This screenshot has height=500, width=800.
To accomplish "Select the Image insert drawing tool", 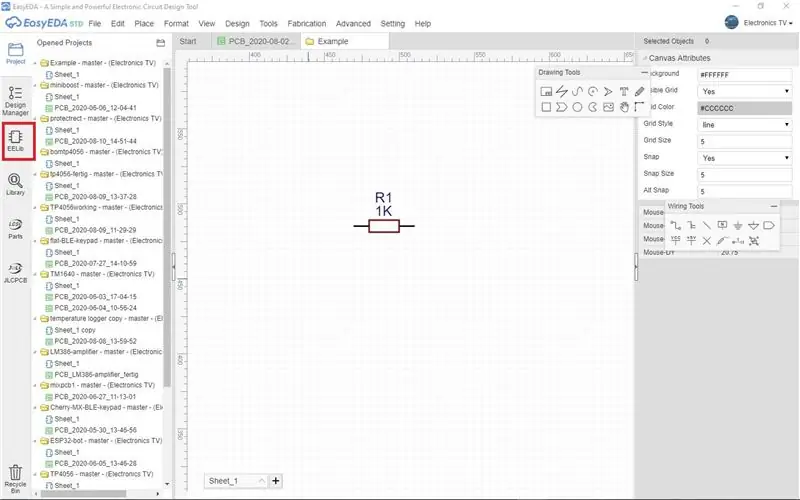I will pos(608,107).
